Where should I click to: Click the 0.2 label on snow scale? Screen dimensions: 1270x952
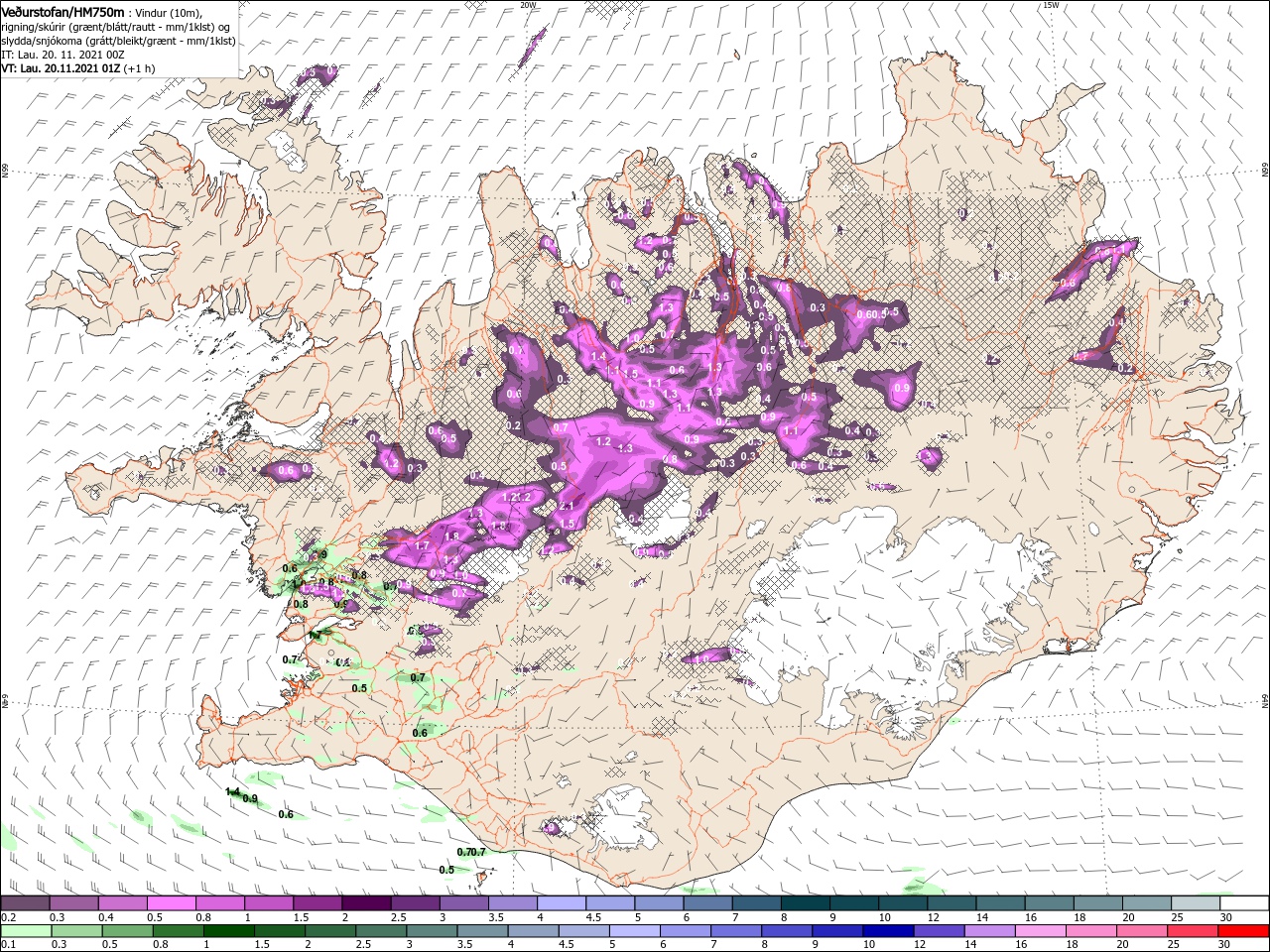[x=6, y=917]
